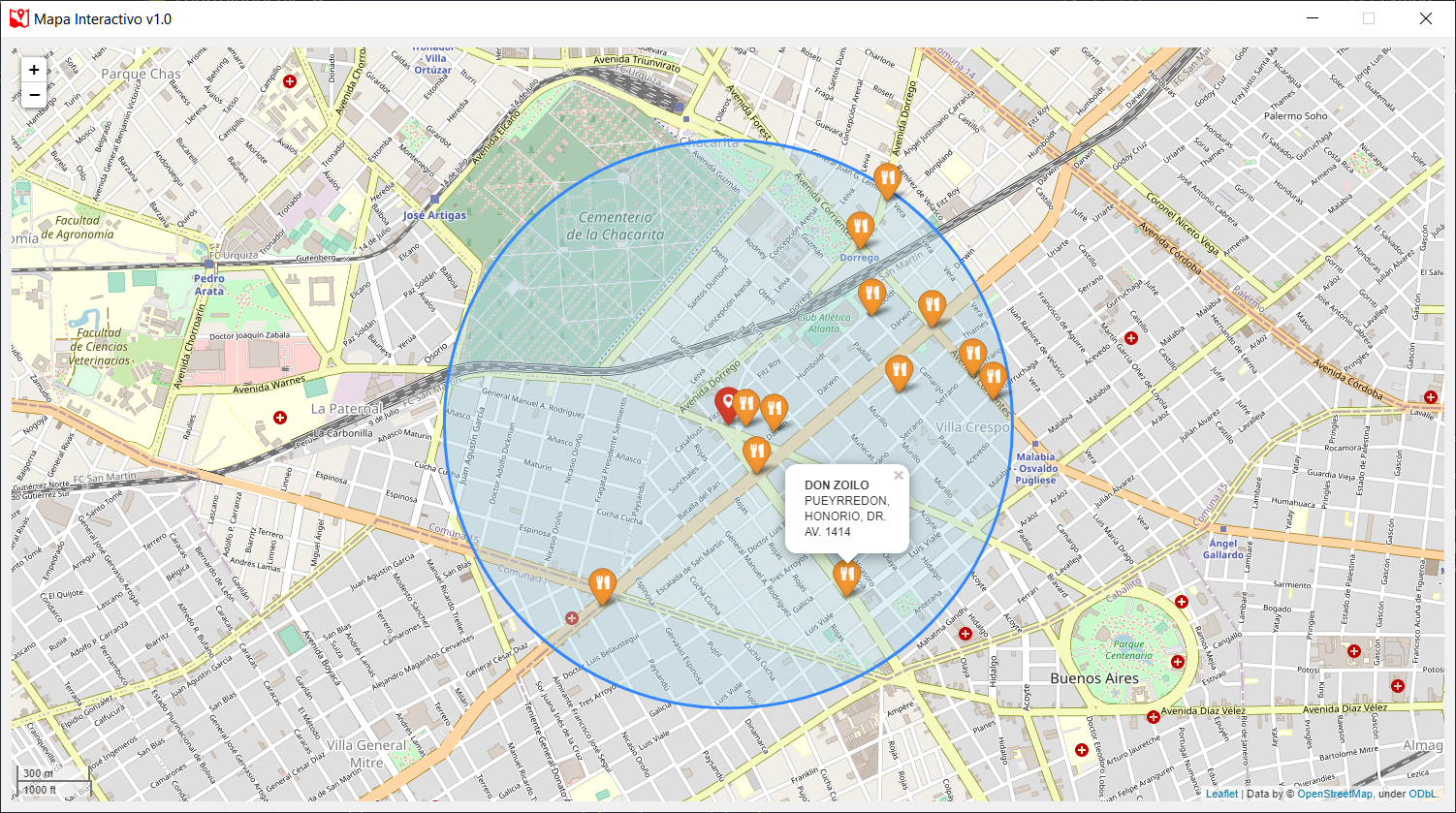The image size is (1456, 813).
Task: Select the northernmost restaurant marker near Leiva and Vera
Action: [x=887, y=181]
